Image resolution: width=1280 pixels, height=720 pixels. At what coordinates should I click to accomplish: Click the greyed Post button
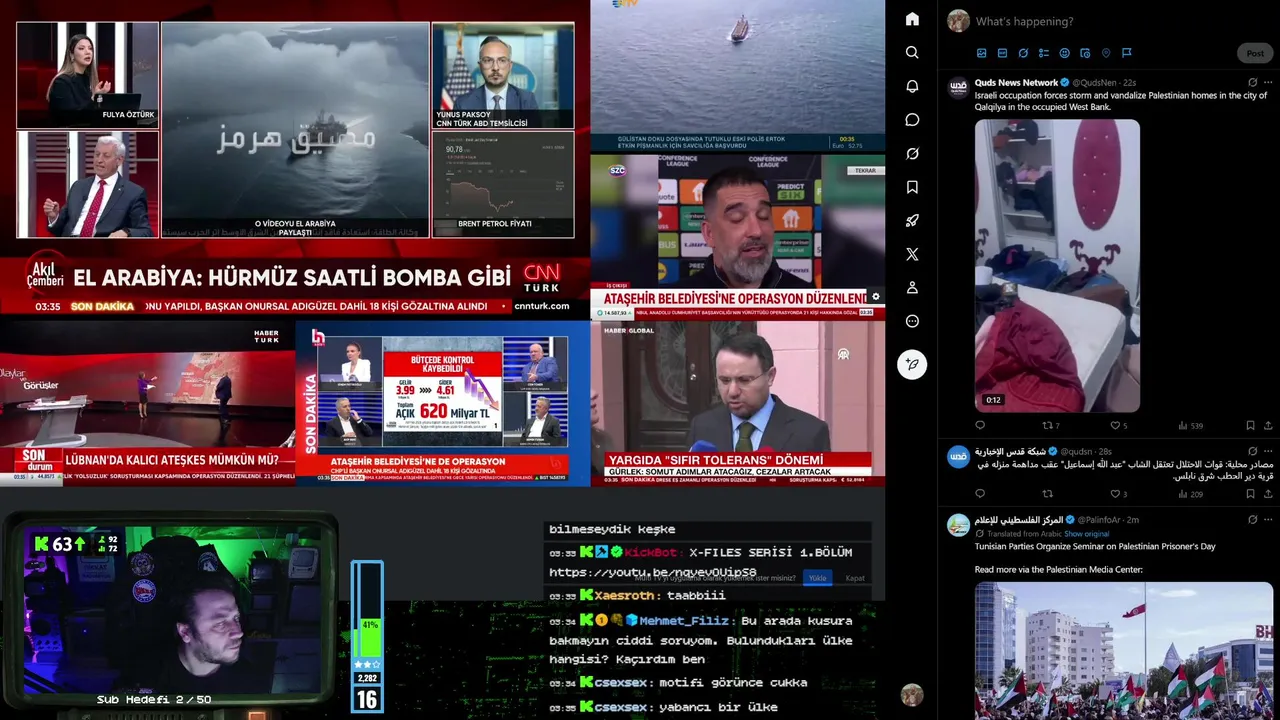click(1255, 53)
